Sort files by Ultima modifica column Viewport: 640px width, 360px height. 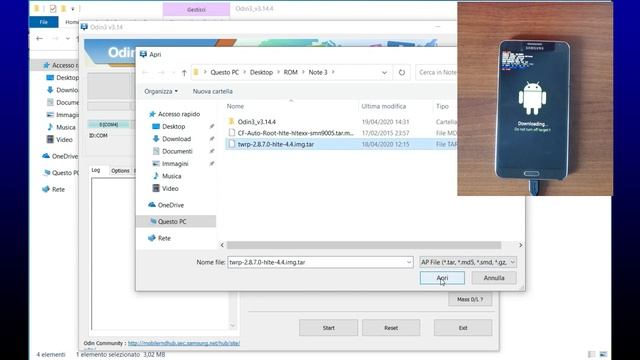[384, 106]
